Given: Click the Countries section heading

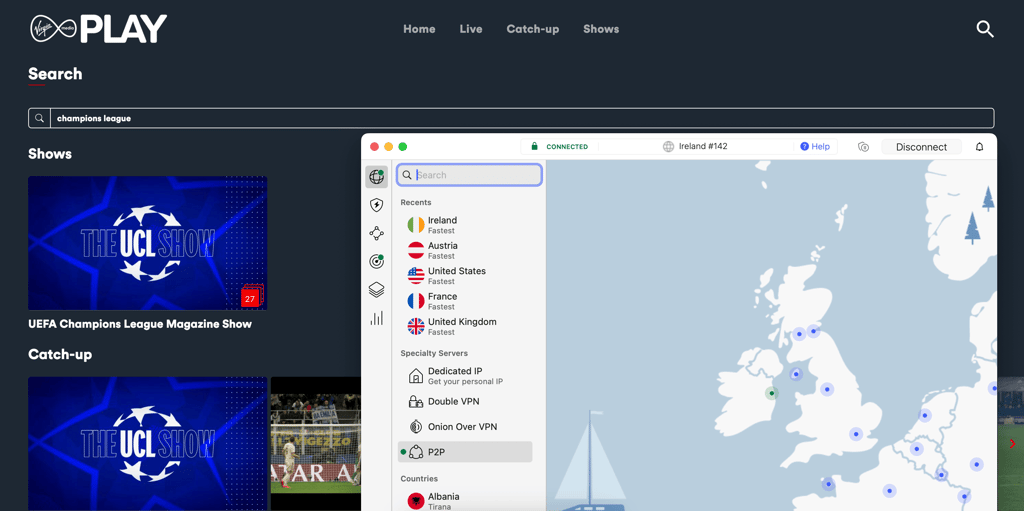Looking at the screenshot, I should pyautogui.click(x=419, y=479).
